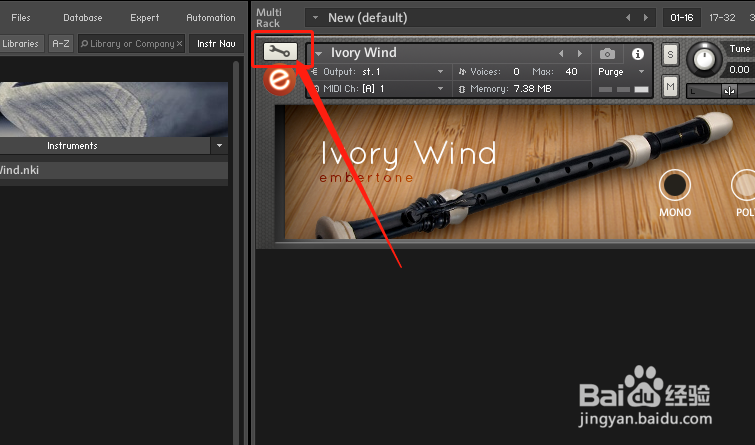Mute the Ivory Wind instrument

coord(670,87)
